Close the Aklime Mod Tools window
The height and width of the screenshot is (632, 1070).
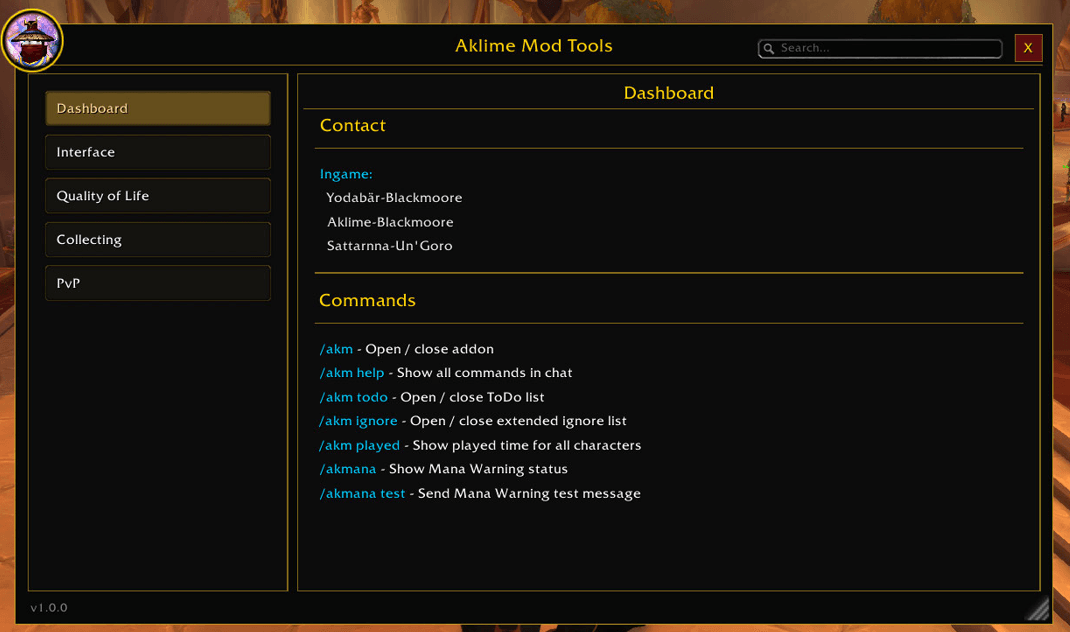tap(1028, 48)
